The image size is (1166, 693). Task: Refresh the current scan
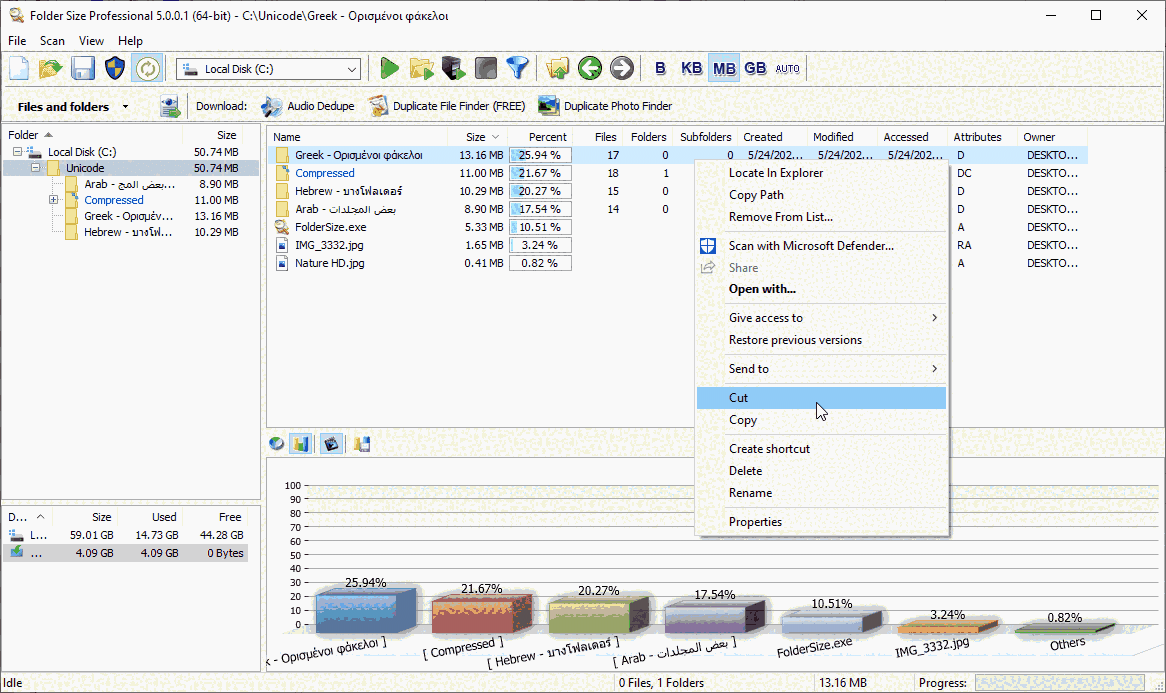148,68
